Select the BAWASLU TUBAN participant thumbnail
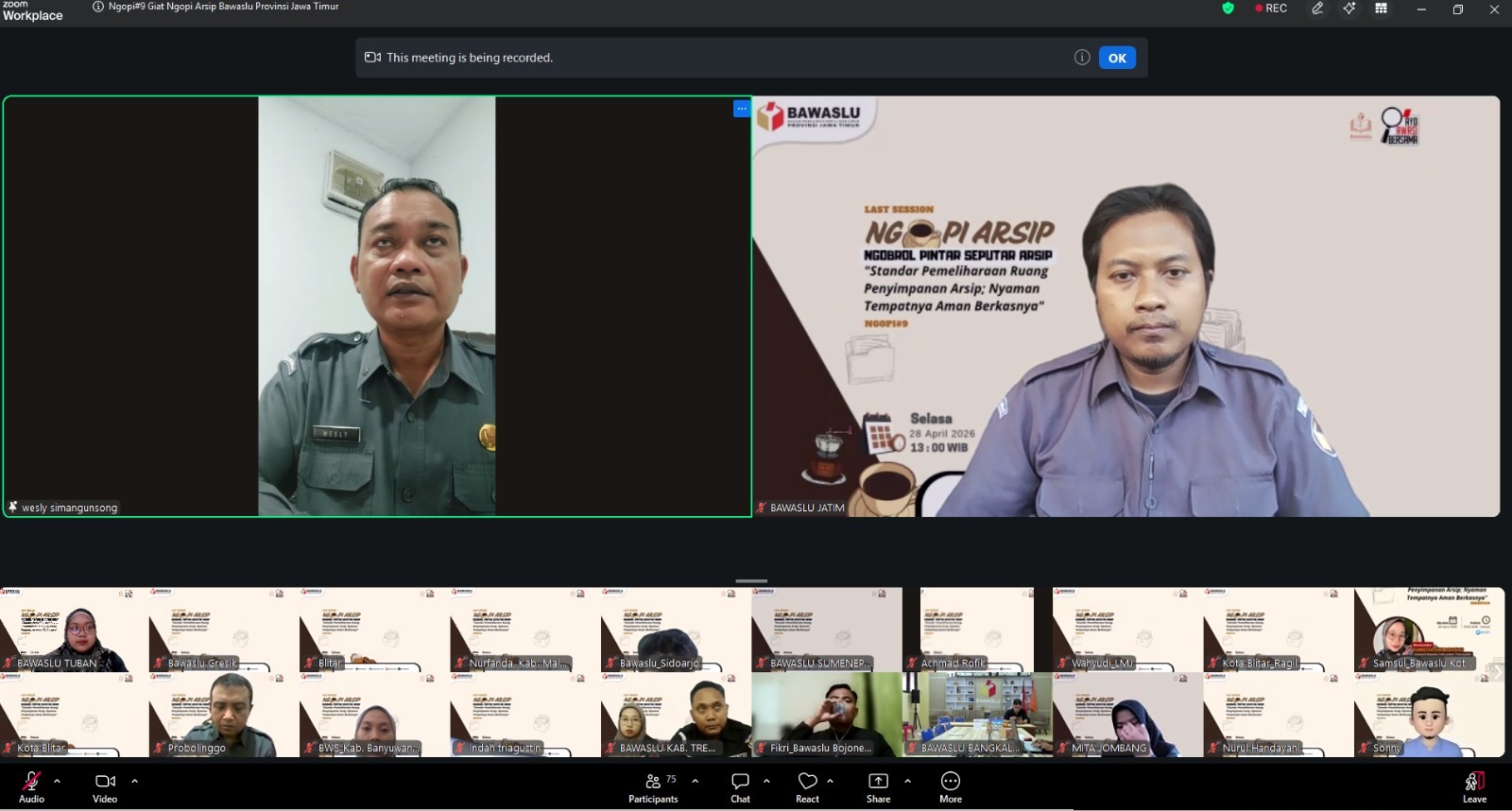 click(x=74, y=630)
